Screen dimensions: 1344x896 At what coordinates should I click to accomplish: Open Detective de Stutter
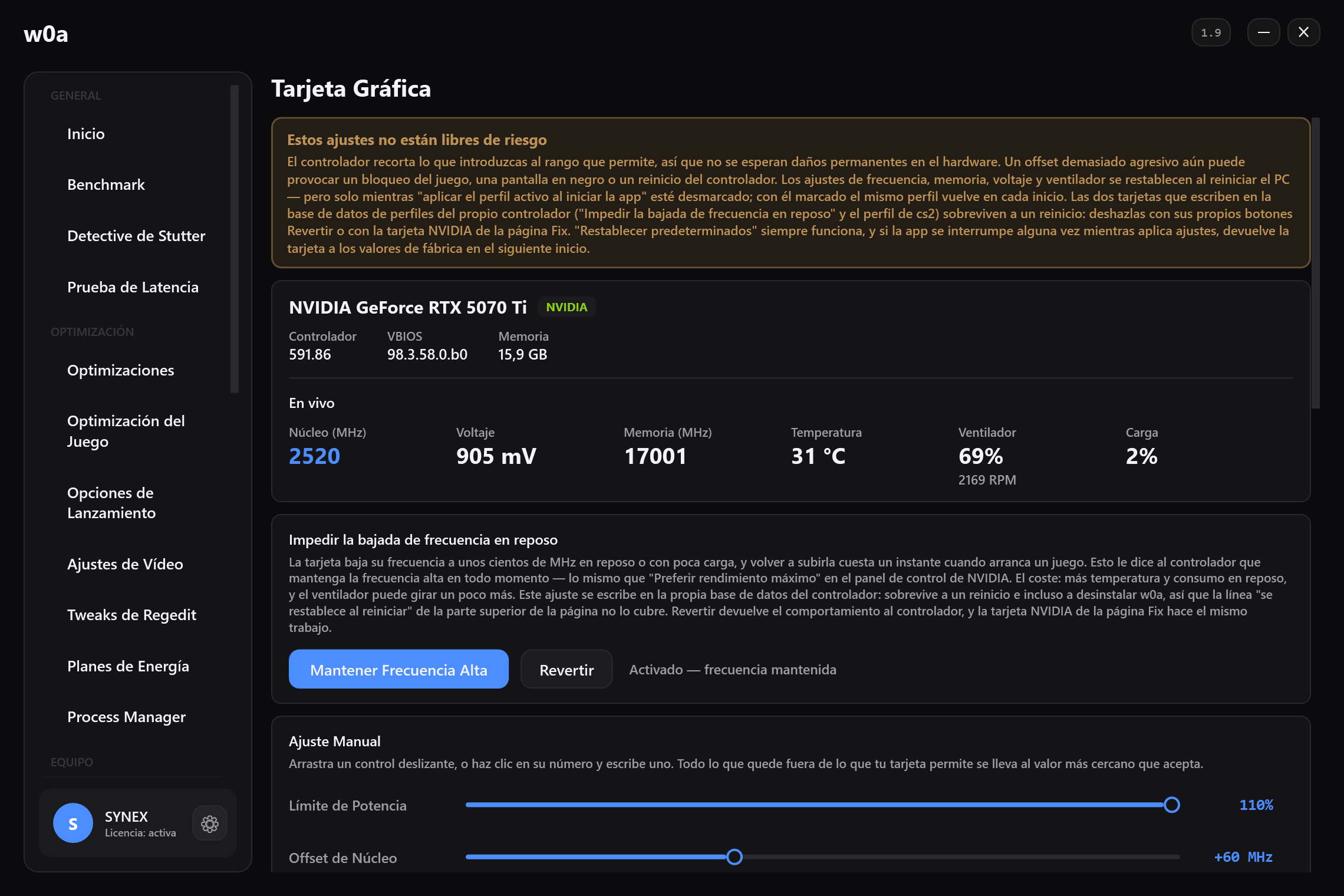(x=137, y=236)
